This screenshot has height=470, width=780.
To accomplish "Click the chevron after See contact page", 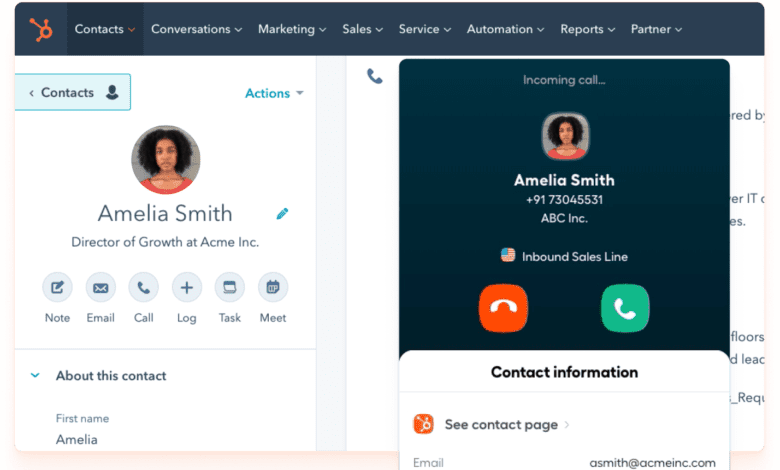I will [x=567, y=425].
